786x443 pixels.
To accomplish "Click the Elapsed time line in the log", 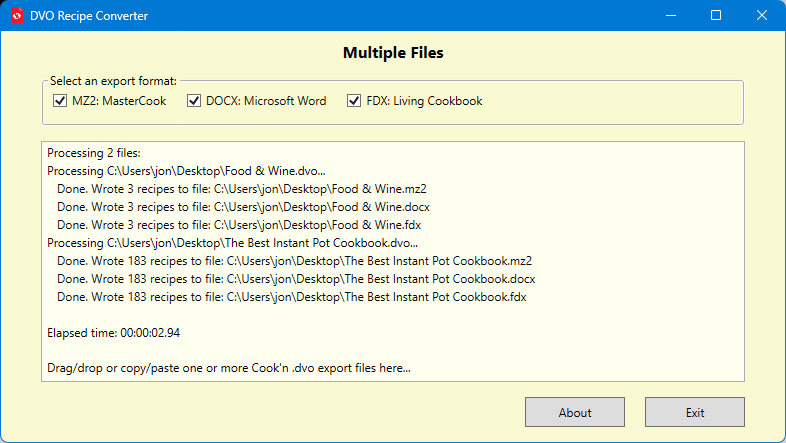I will click(x=114, y=332).
